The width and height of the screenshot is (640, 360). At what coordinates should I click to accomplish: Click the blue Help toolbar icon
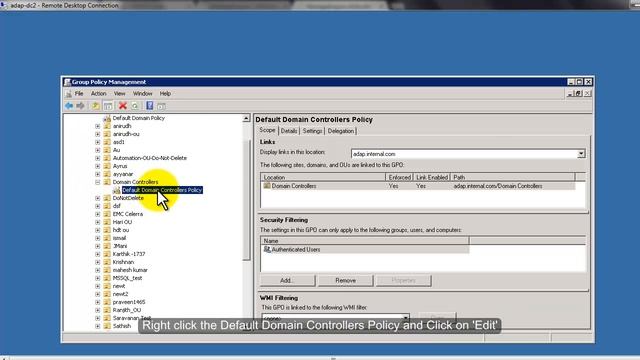click(150, 106)
